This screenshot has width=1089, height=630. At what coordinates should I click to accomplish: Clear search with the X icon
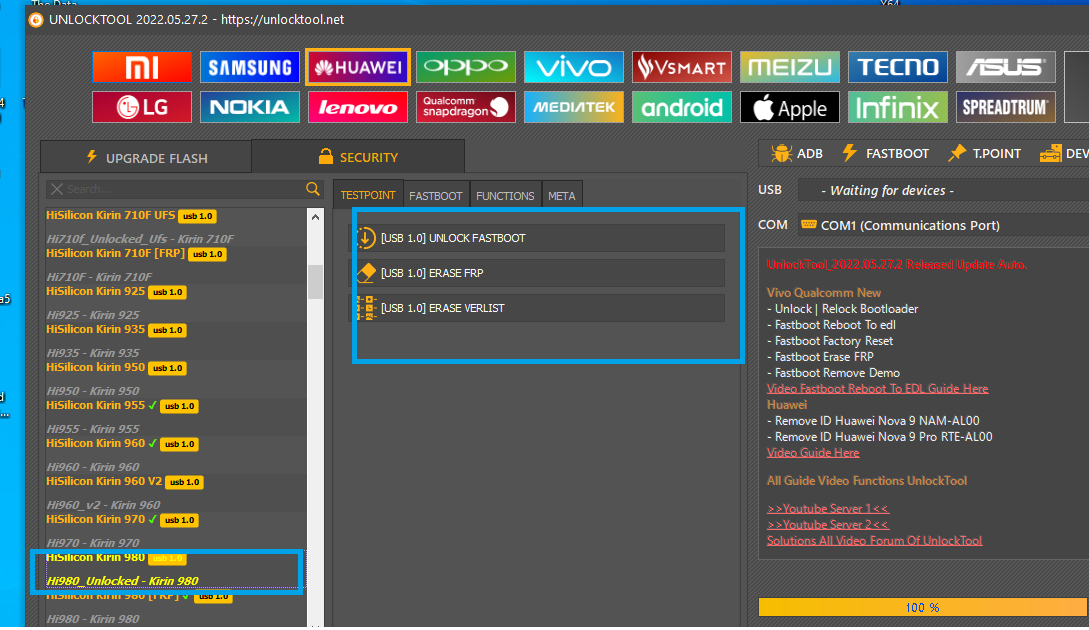point(57,189)
